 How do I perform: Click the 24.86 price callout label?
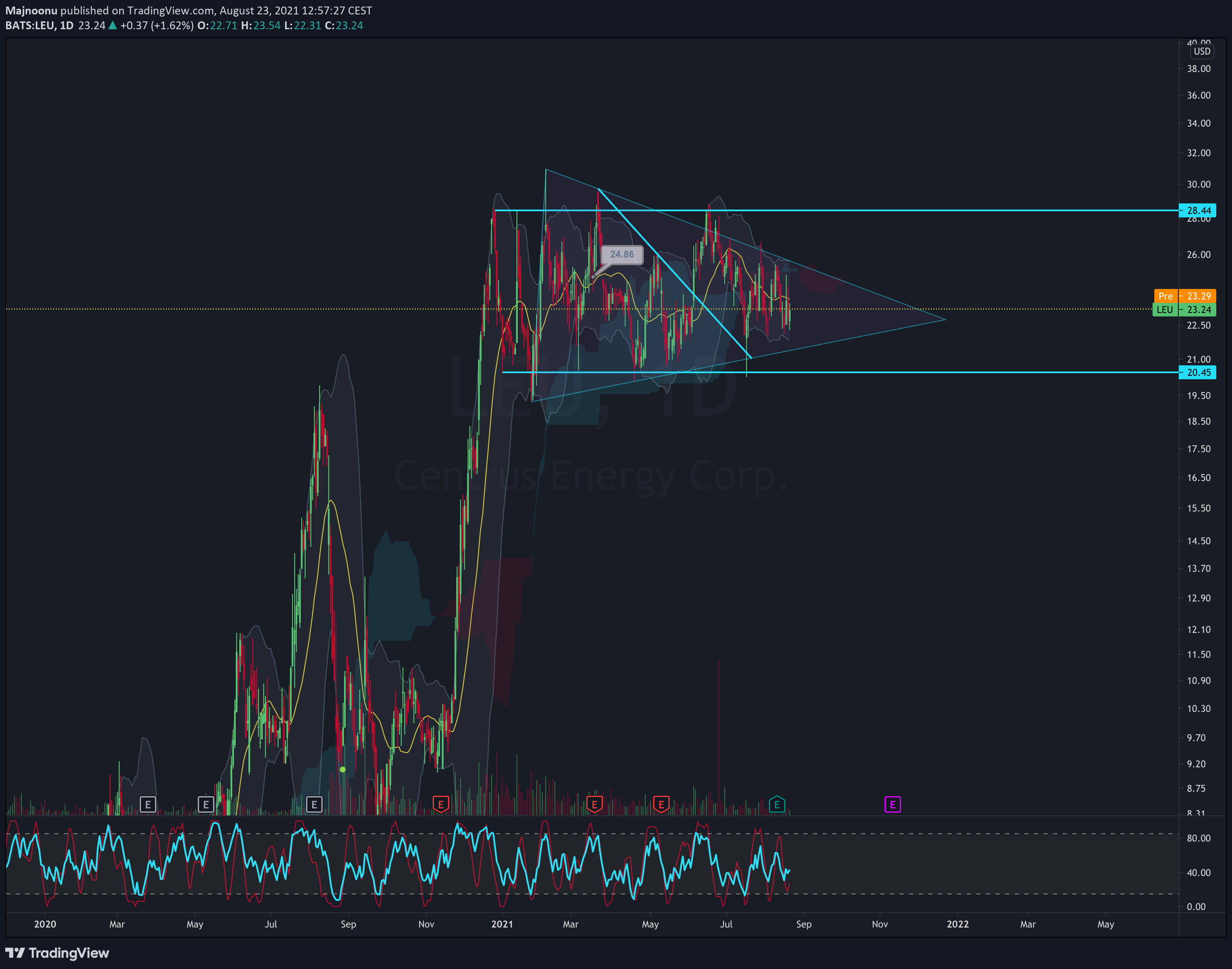click(622, 254)
